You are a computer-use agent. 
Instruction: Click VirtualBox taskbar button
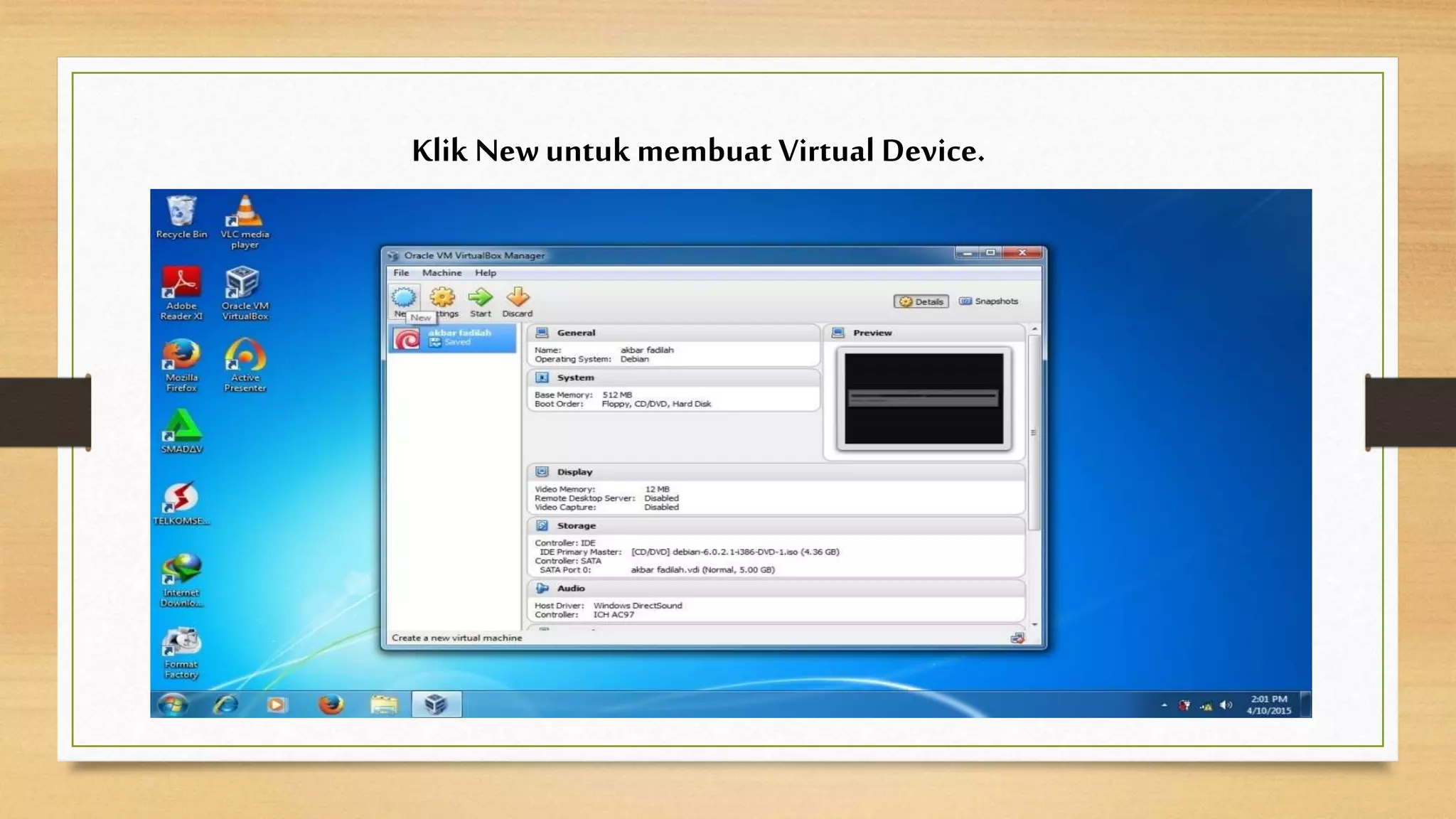point(437,705)
